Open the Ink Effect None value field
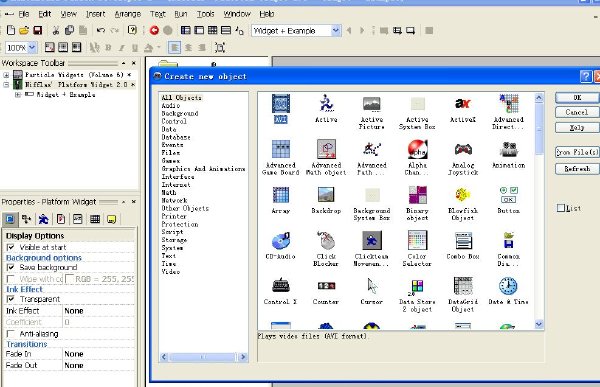600x387 pixels. [98, 311]
